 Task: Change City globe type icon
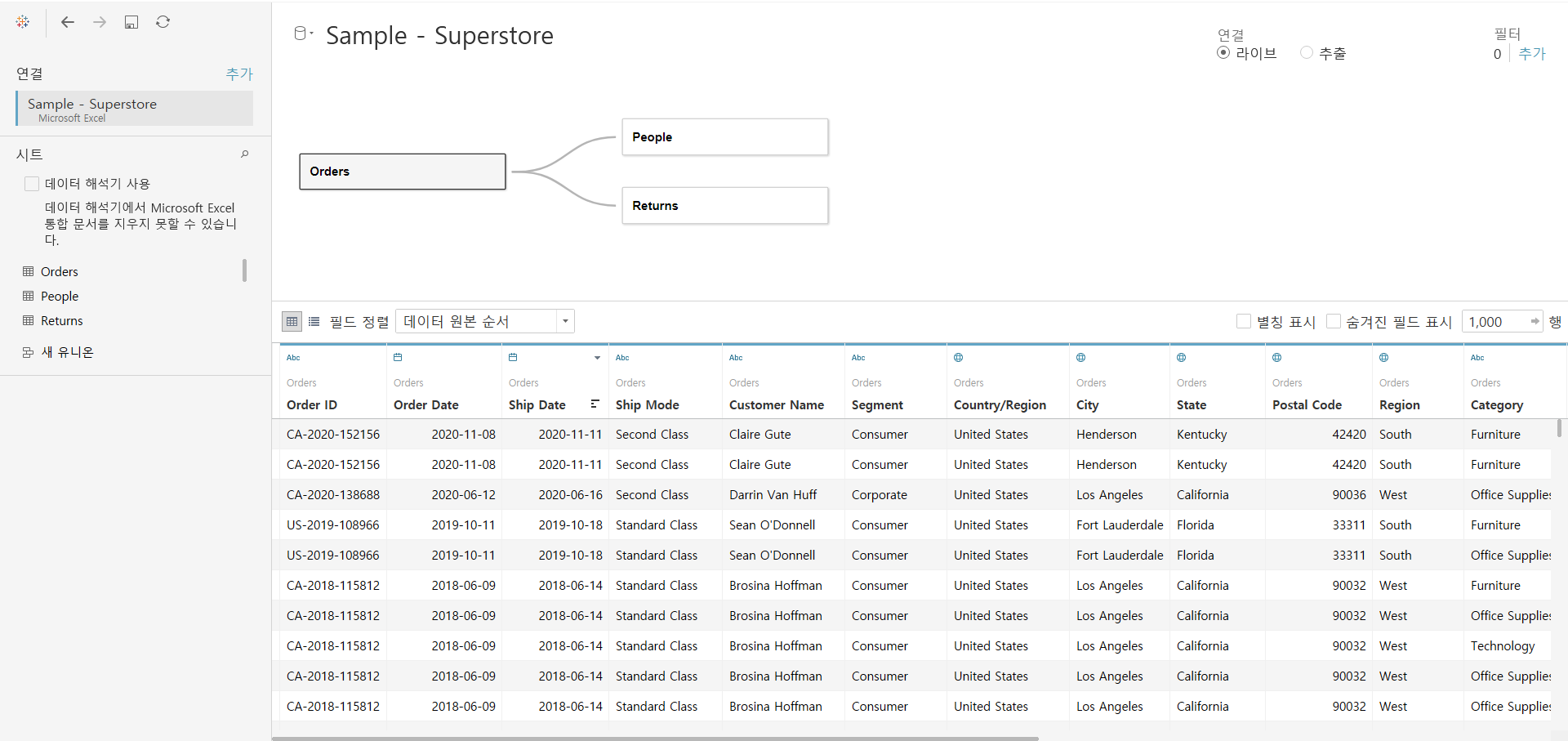click(x=1081, y=357)
